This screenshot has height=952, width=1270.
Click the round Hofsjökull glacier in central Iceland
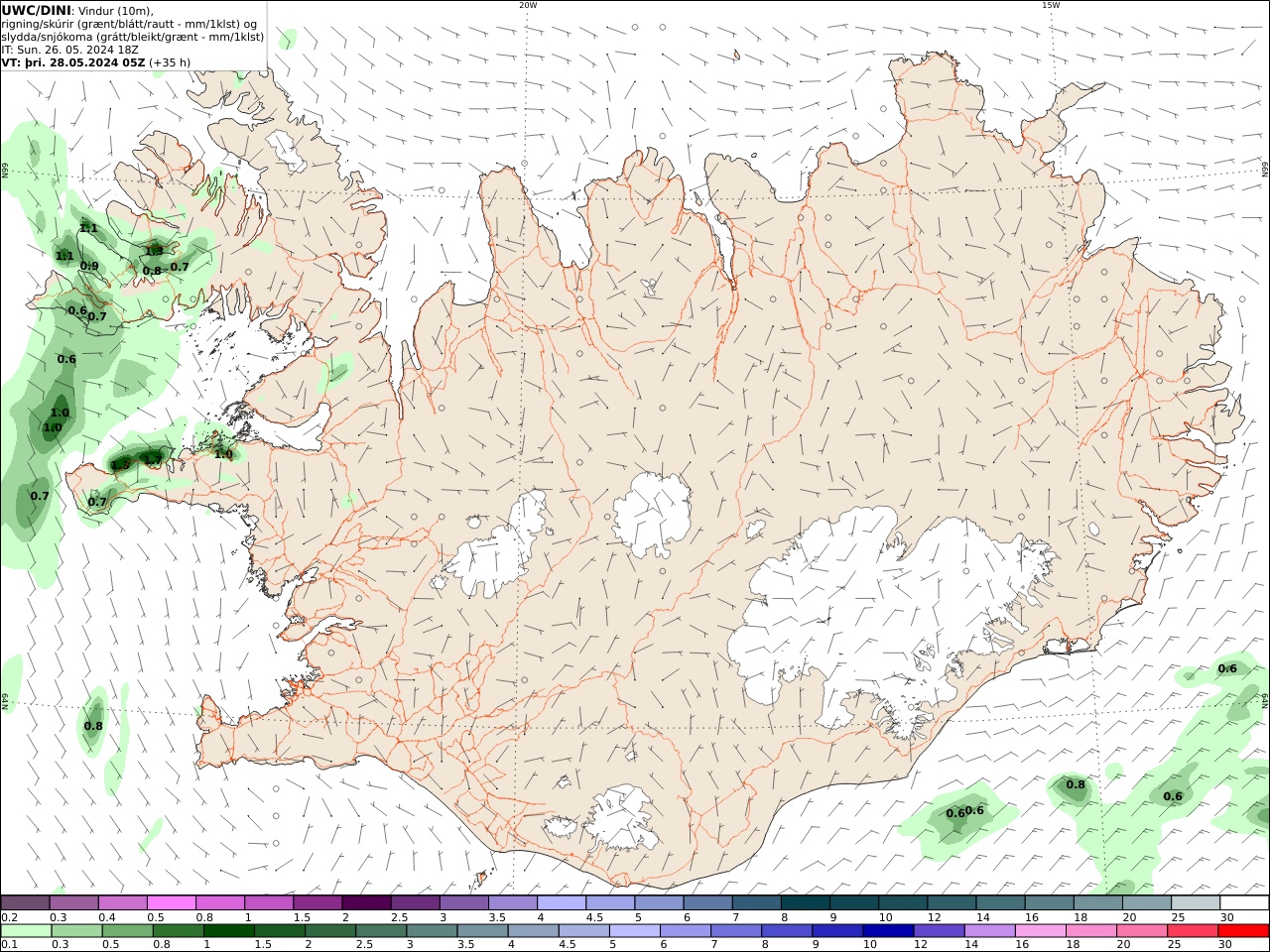652,514
